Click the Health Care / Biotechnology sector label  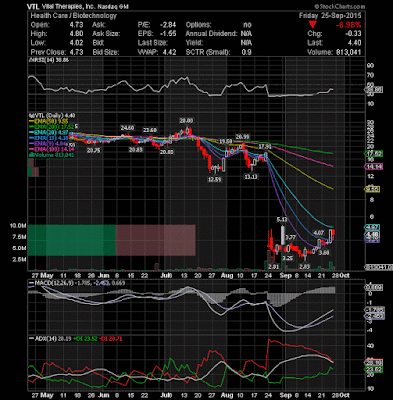[x=74, y=16]
